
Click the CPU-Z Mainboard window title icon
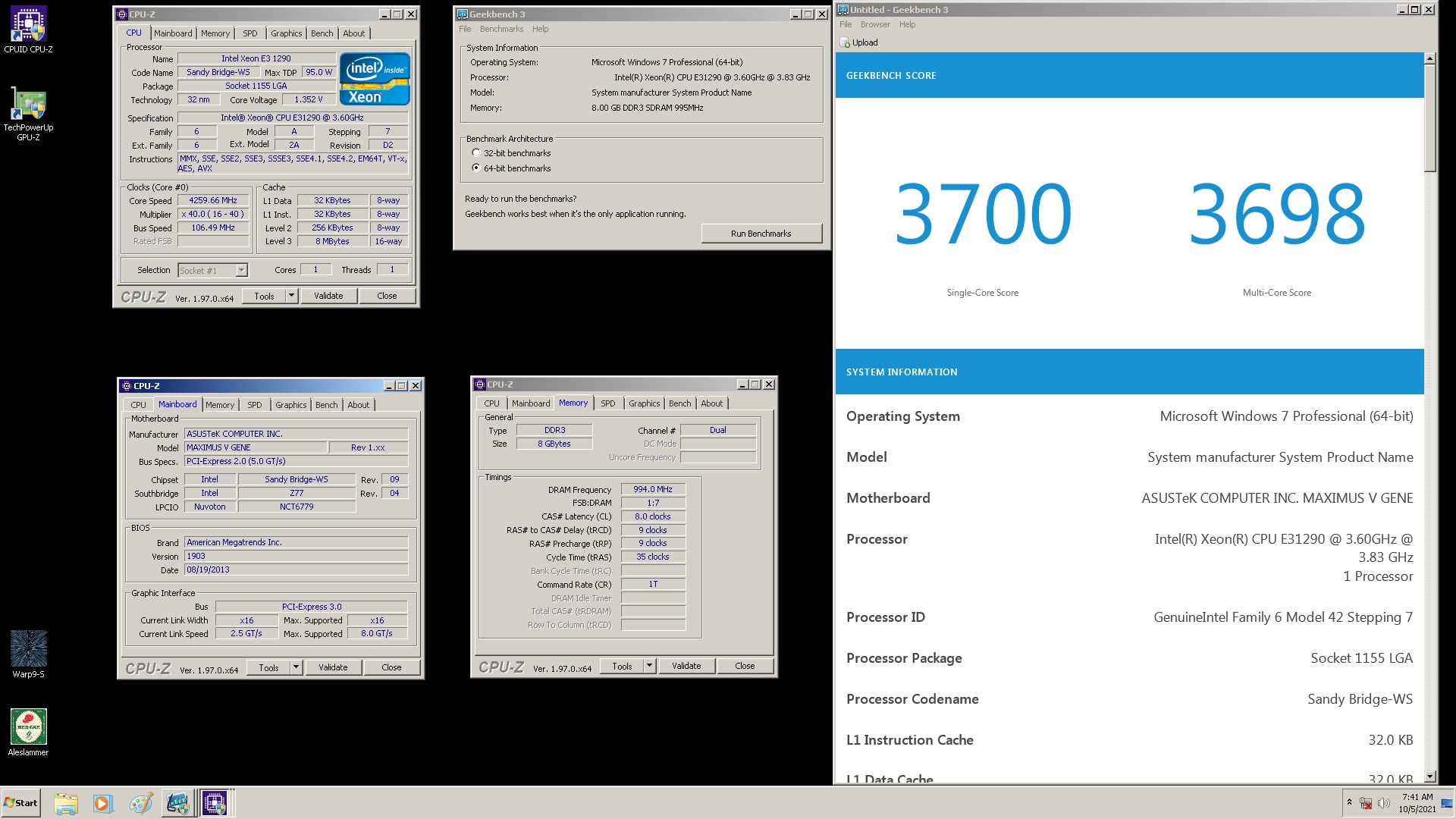point(127,386)
